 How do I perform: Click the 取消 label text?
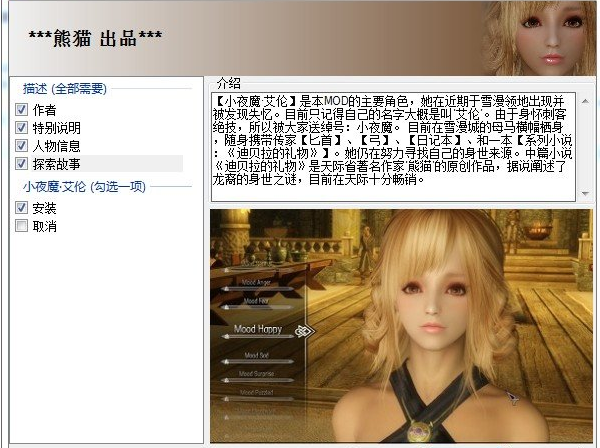coord(44,226)
